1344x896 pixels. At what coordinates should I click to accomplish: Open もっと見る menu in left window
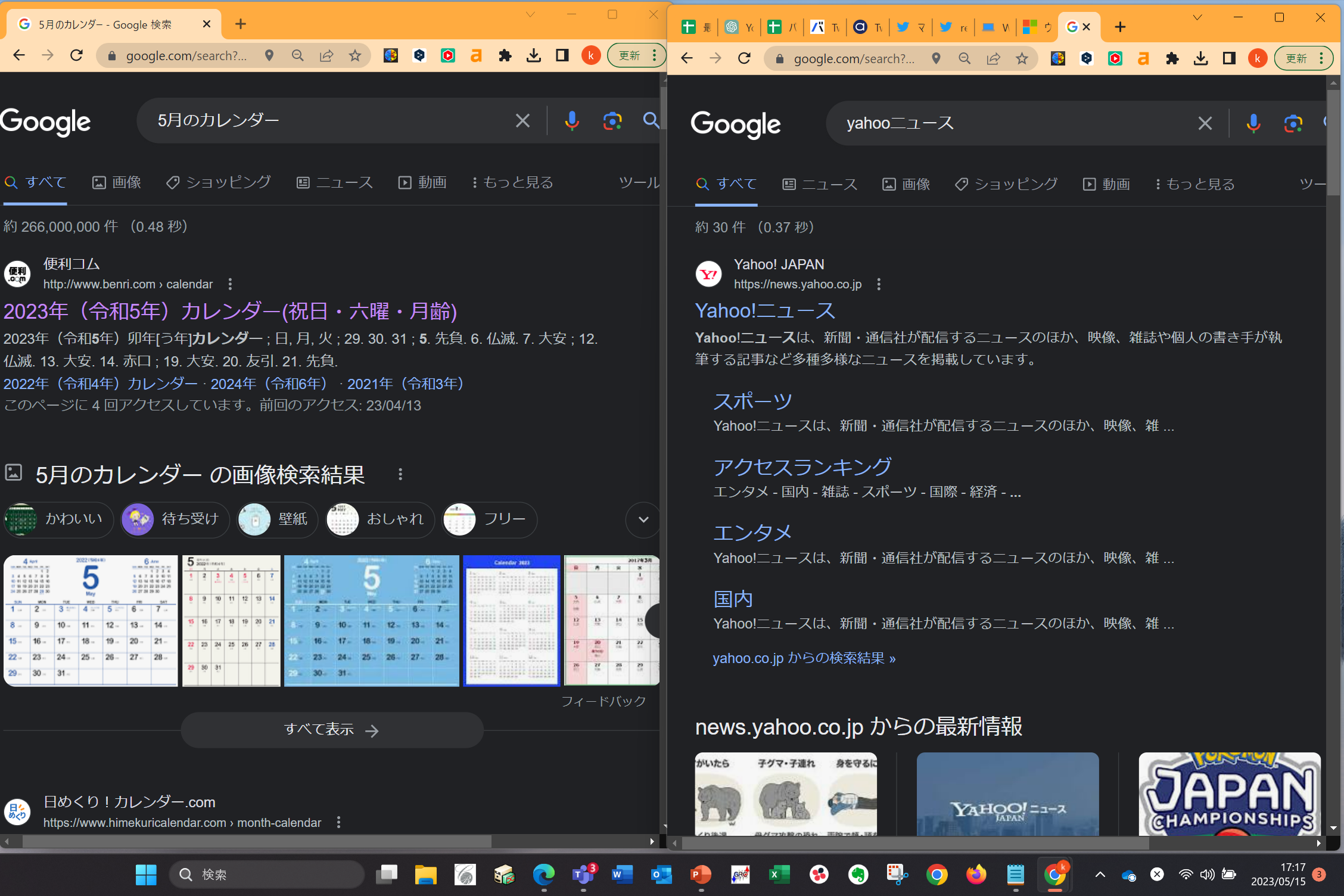[512, 182]
